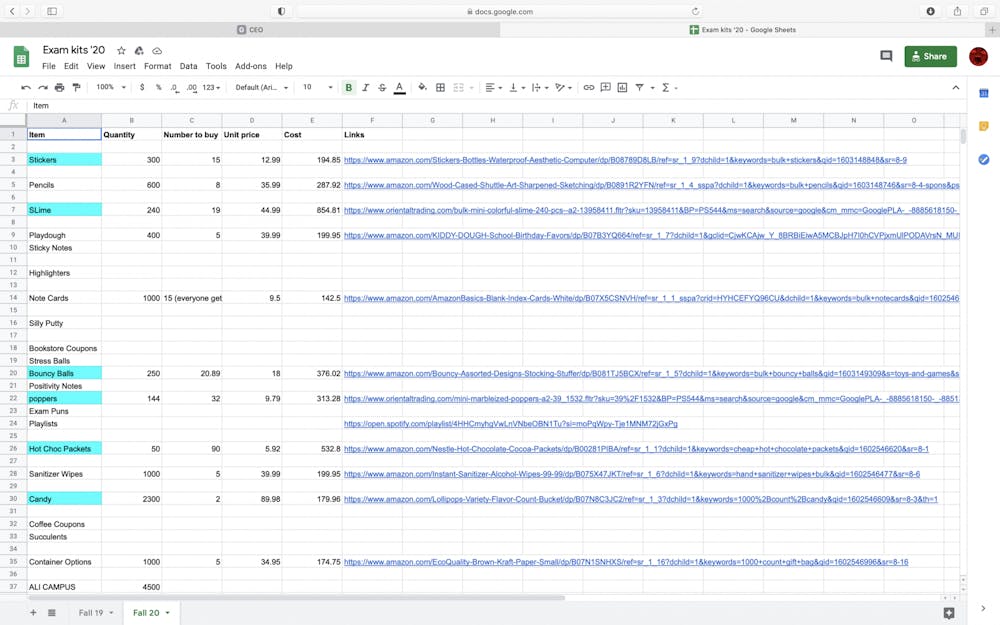
Task: Click the green Share button
Action: click(930, 57)
